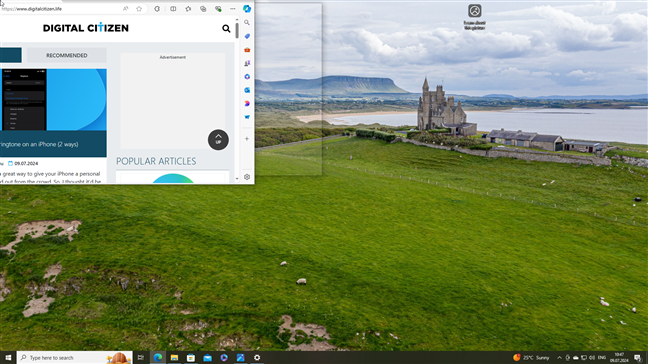This screenshot has width=648, height=364.
Task: Open Edge Settings and more menu
Action: pyautogui.click(x=233, y=9)
